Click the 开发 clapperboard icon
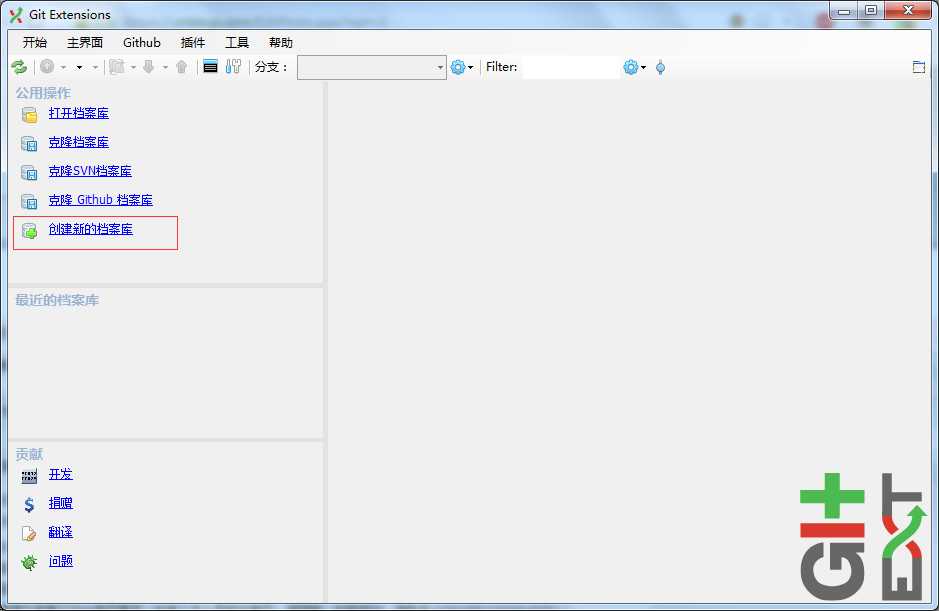 click(29, 477)
